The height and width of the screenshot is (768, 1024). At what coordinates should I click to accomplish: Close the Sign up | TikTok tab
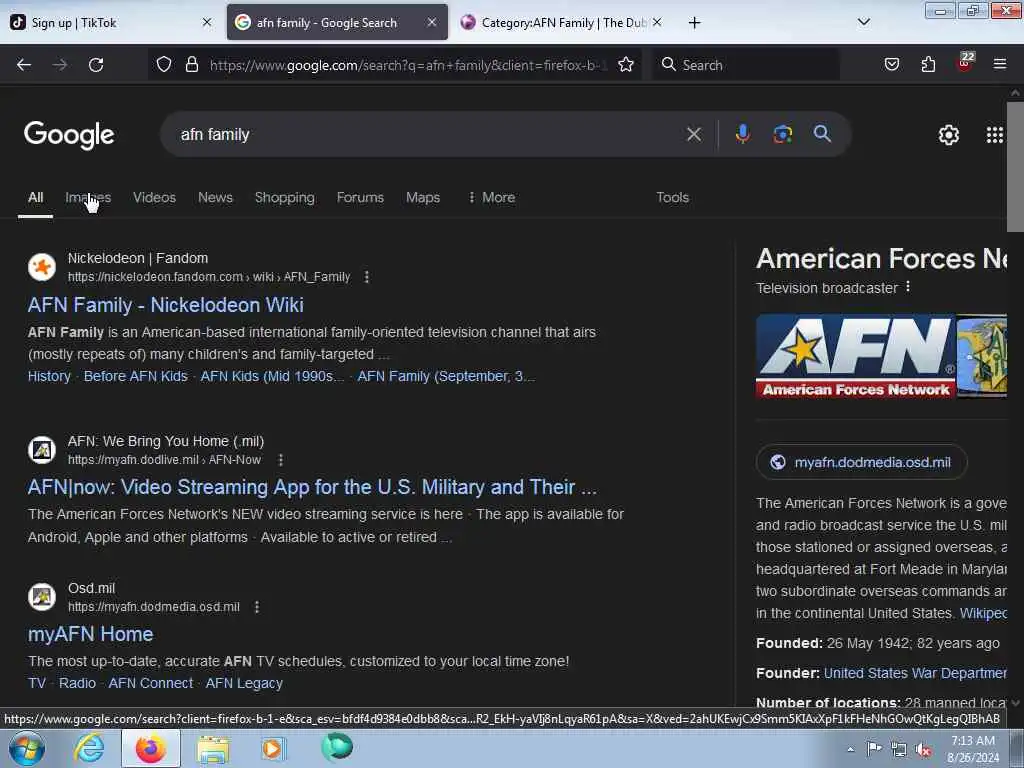click(207, 22)
